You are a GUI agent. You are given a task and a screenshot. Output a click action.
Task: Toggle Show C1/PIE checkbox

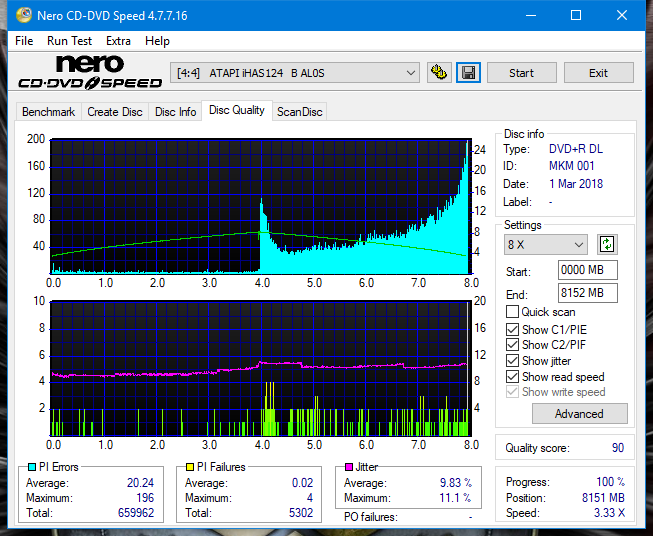[512, 329]
